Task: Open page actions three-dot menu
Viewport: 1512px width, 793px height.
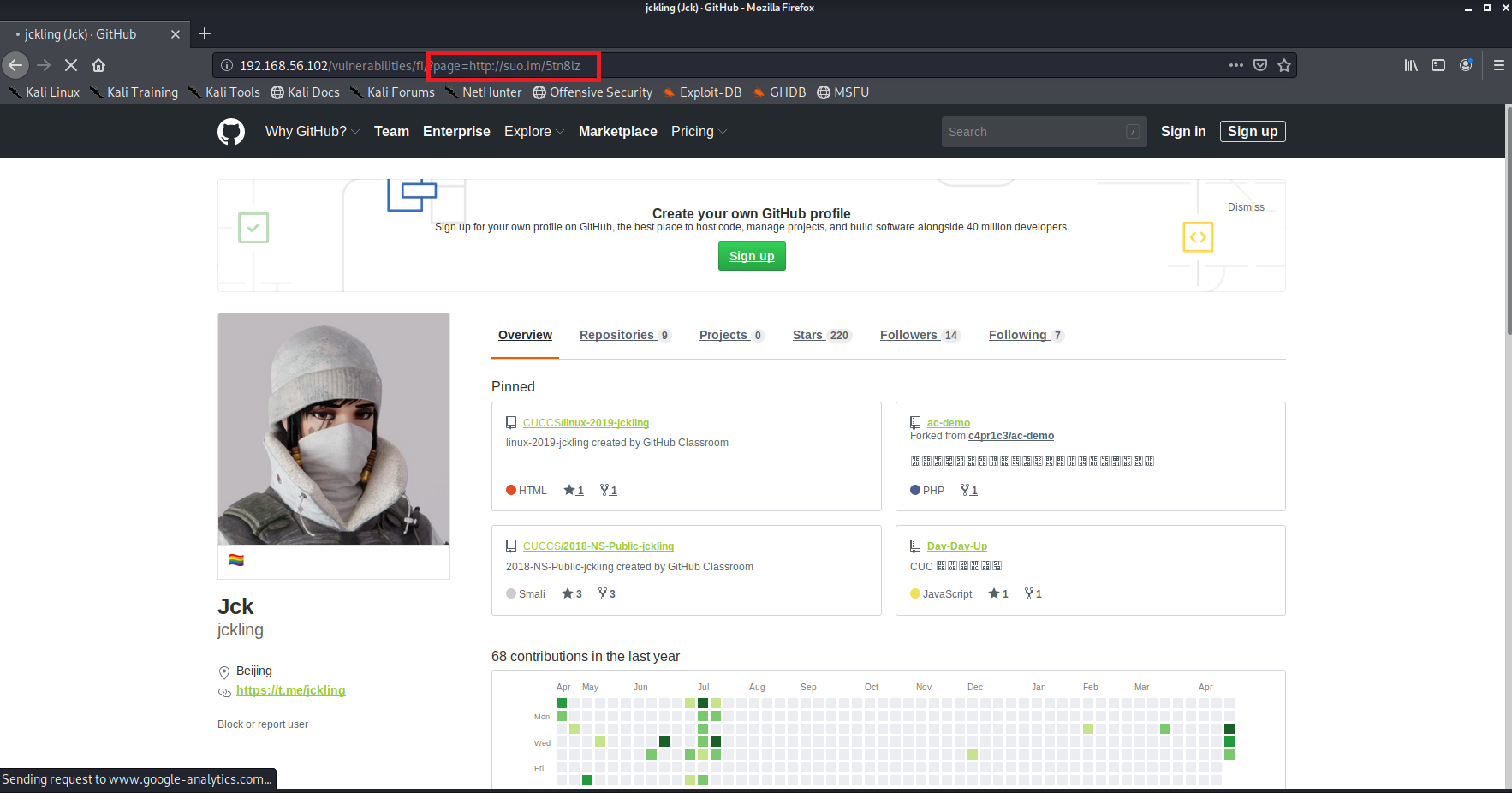Action: click(x=1235, y=65)
